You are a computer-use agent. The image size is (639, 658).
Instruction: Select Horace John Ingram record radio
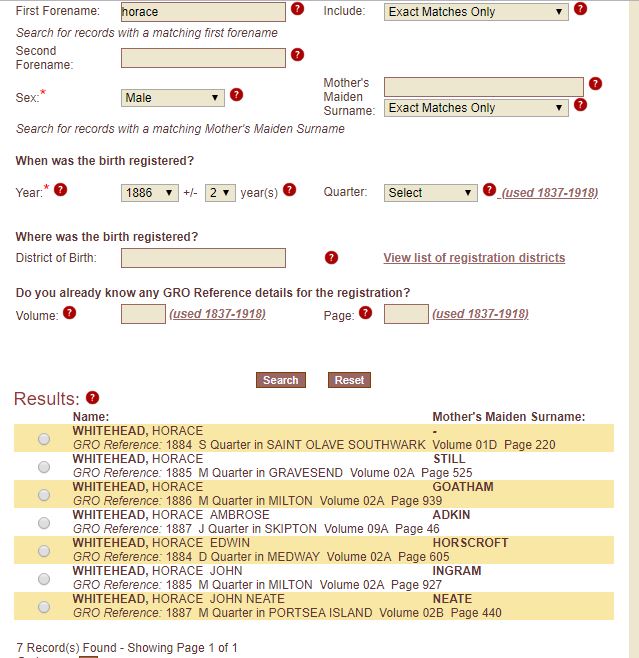pyautogui.click(x=44, y=579)
